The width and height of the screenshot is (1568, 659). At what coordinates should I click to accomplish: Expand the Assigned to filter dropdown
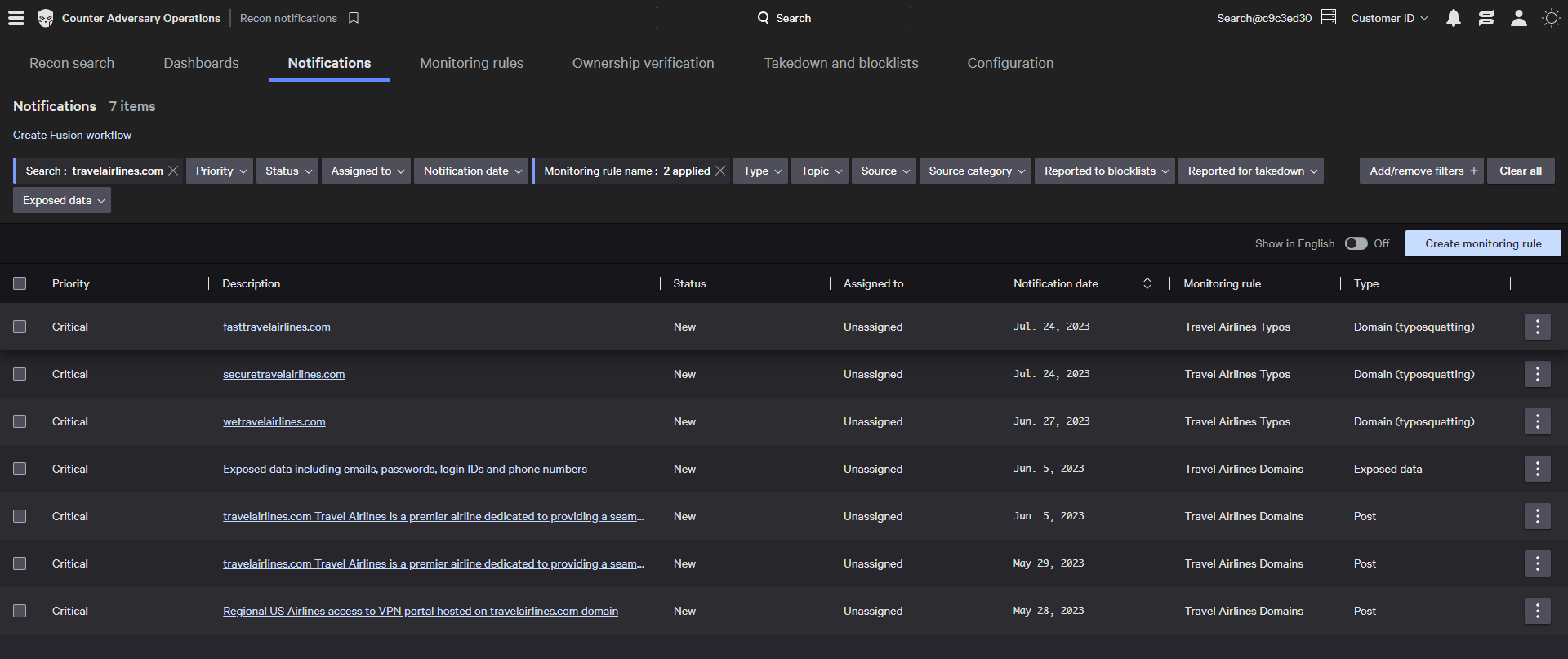click(x=366, y=171)
